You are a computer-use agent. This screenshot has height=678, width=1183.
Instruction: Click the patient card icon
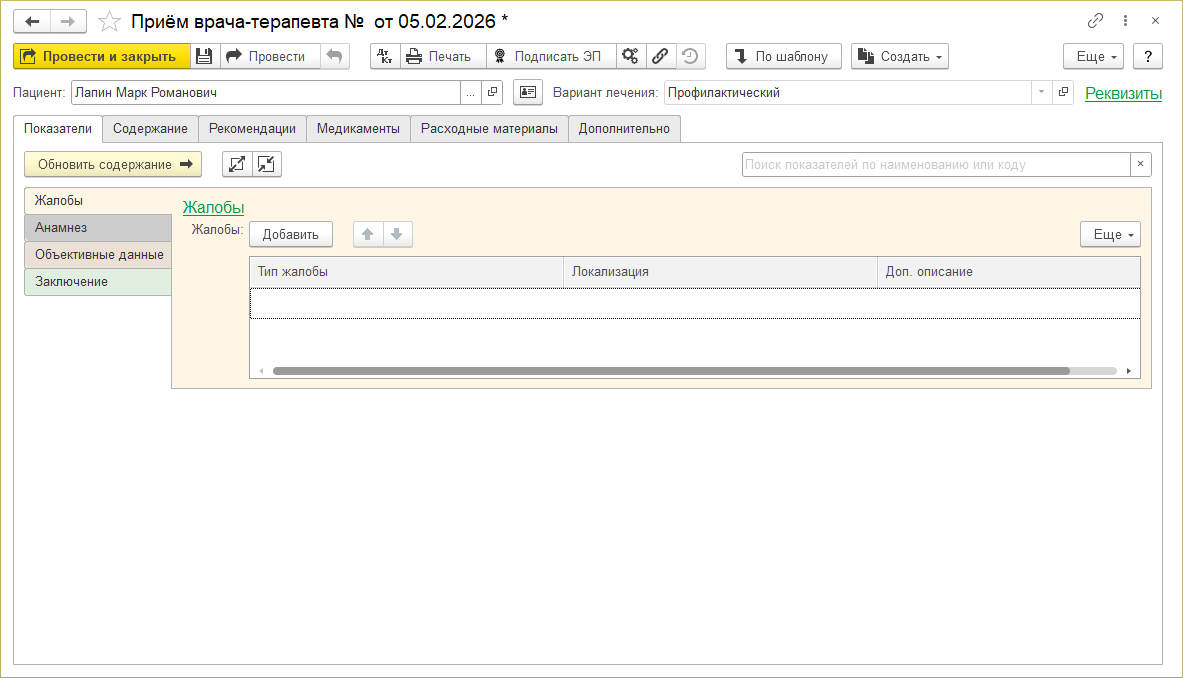528,93
